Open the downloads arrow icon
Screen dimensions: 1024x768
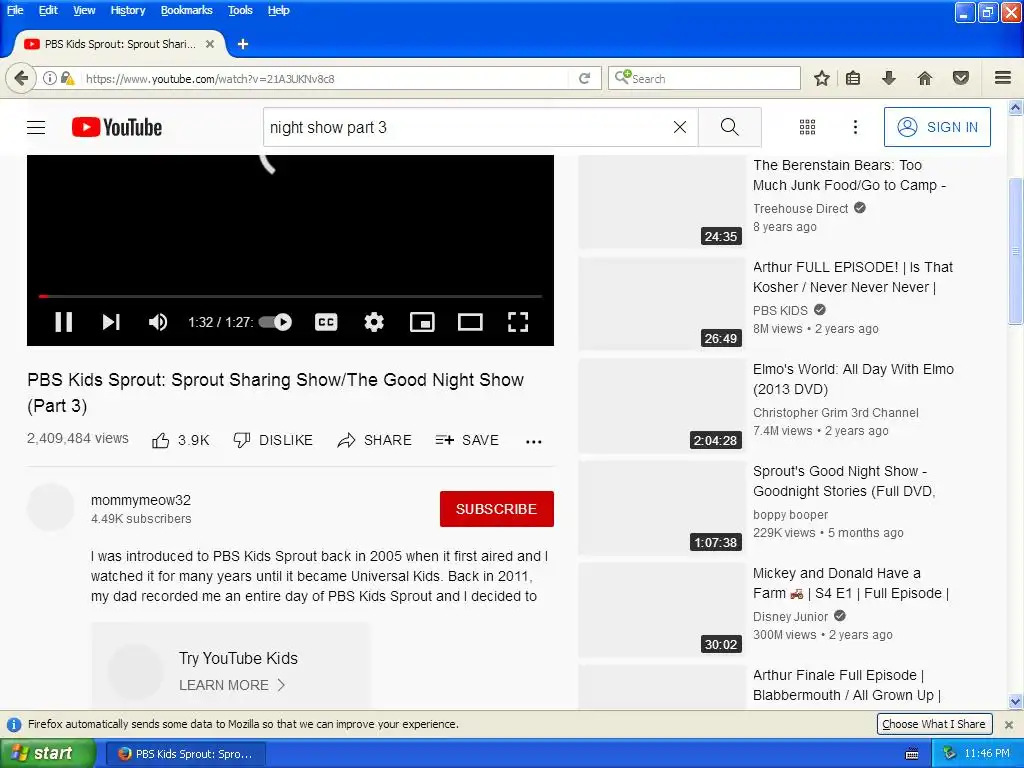click(x=889, y=78)
